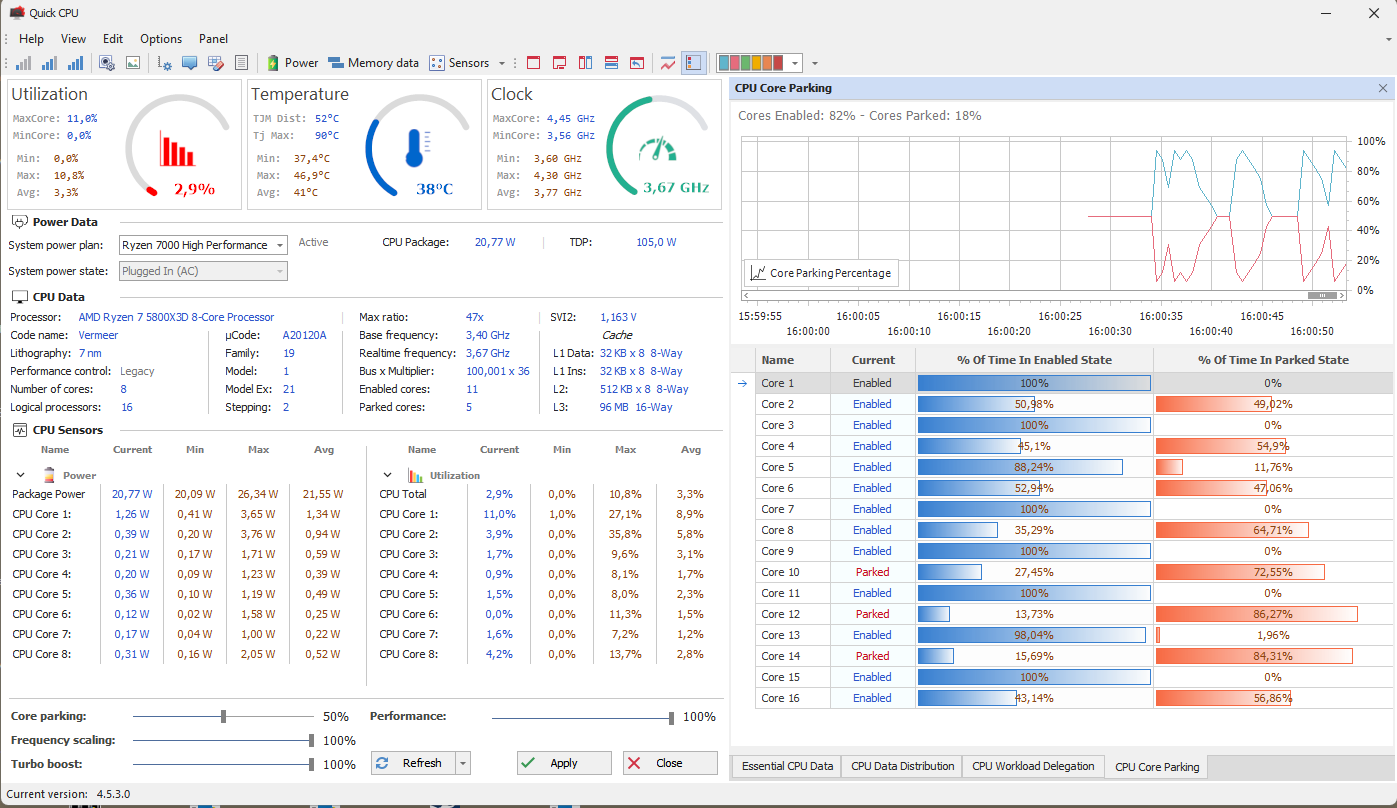
Task: Toggle the highlighted list panel toolbar icon
Action: pos(694,63)
